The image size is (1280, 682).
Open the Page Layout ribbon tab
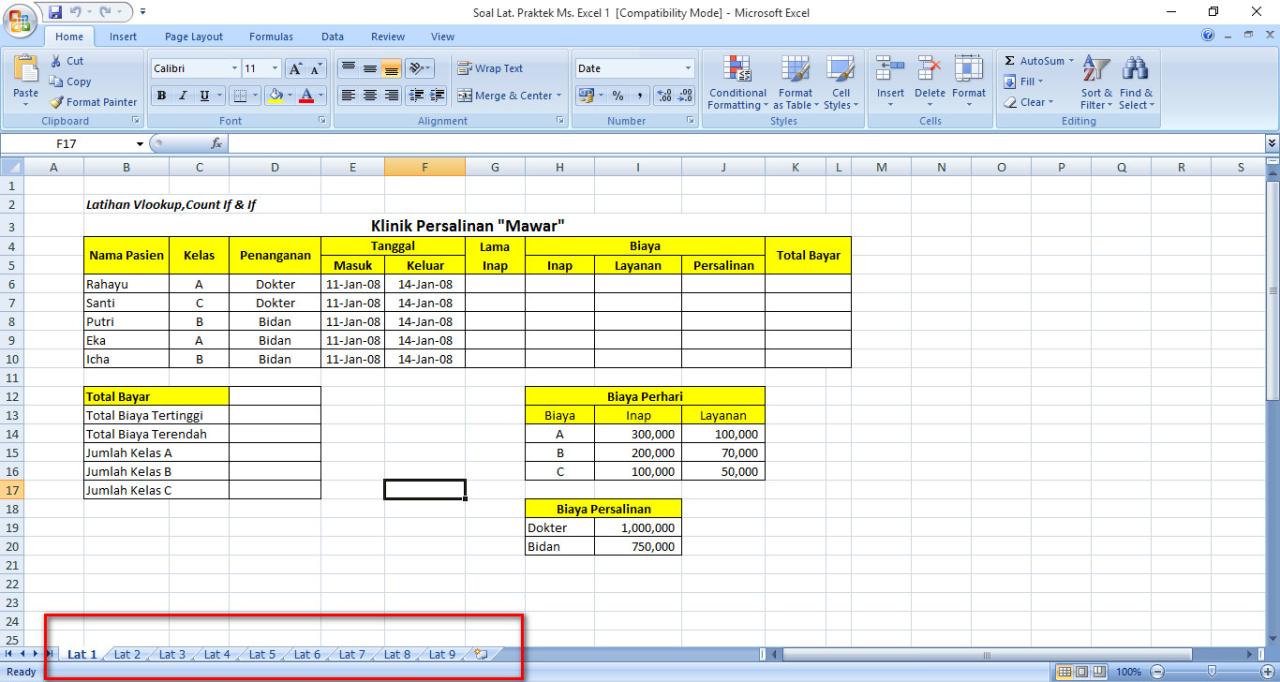point(194,37)
